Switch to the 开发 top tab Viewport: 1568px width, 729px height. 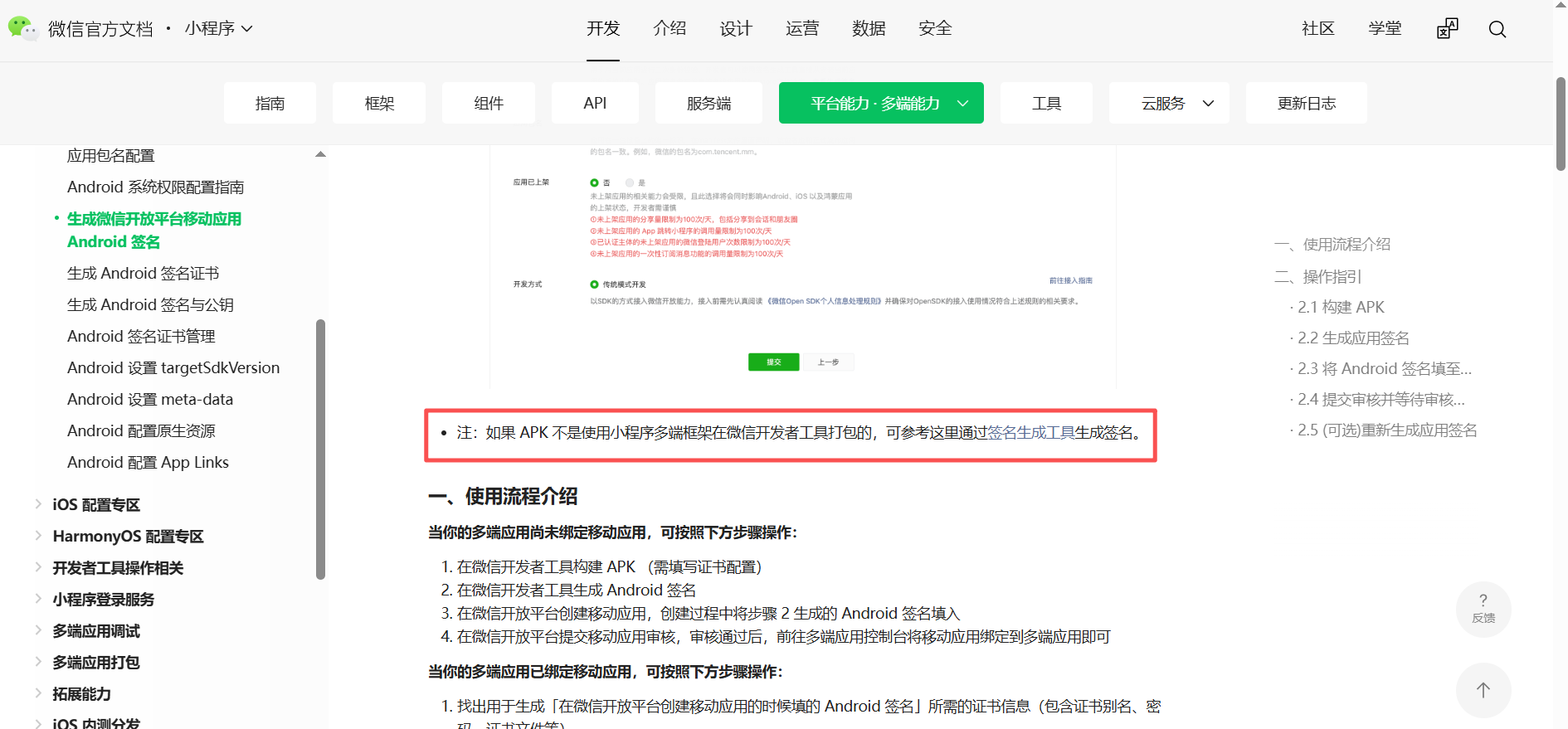pyautogui.click(x=603, y=29)
